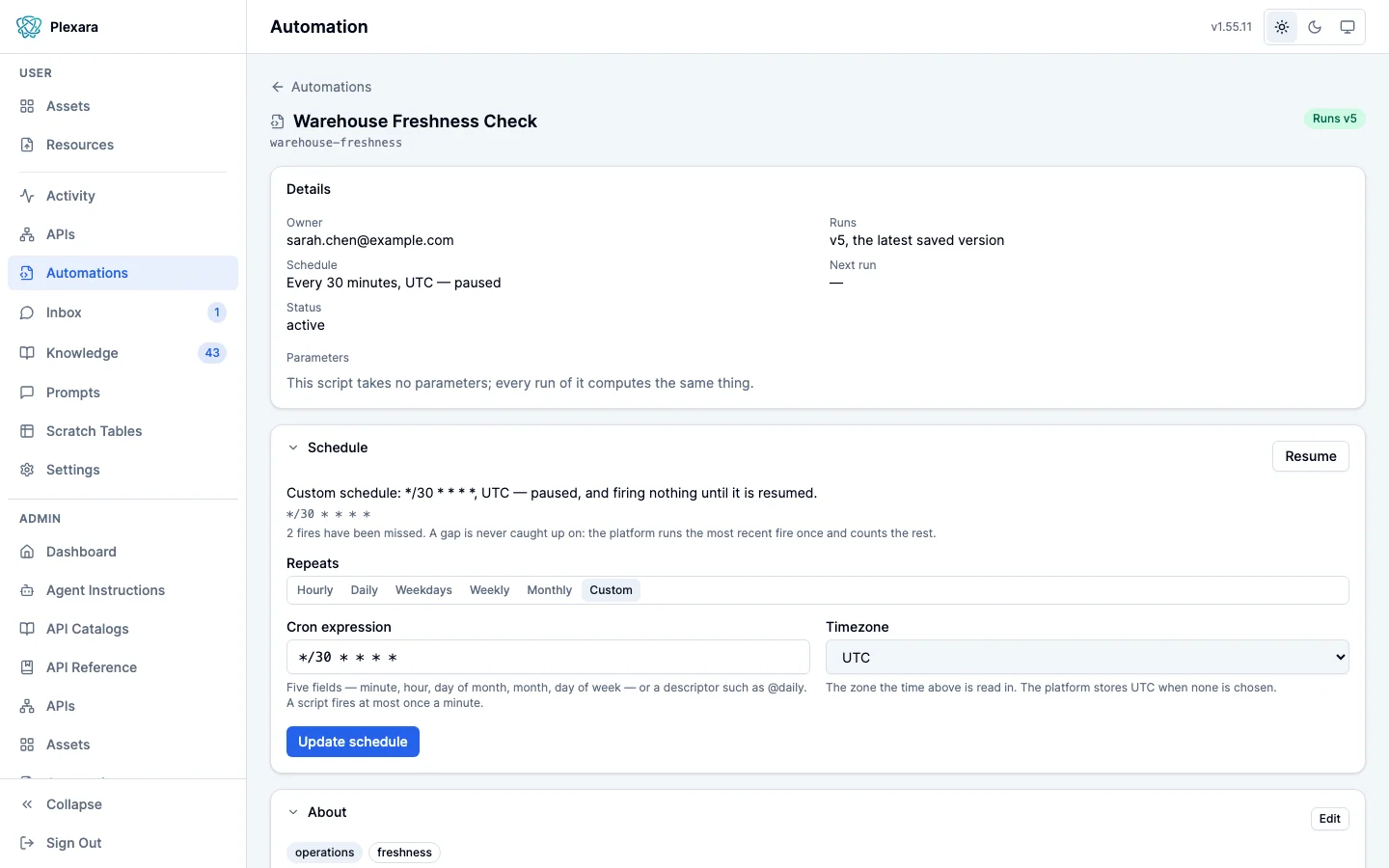Open Knowledge in the sidebar

123,353
